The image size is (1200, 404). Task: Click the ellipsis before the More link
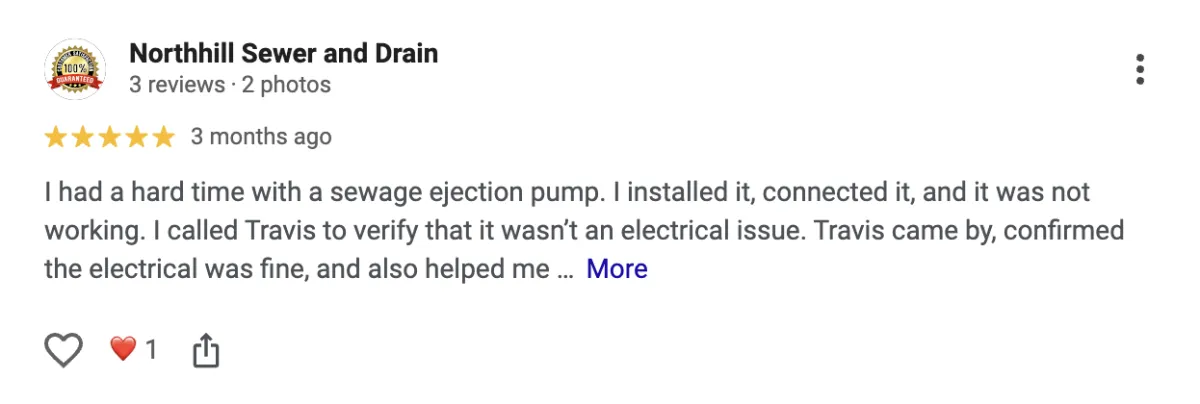point(565,270)
